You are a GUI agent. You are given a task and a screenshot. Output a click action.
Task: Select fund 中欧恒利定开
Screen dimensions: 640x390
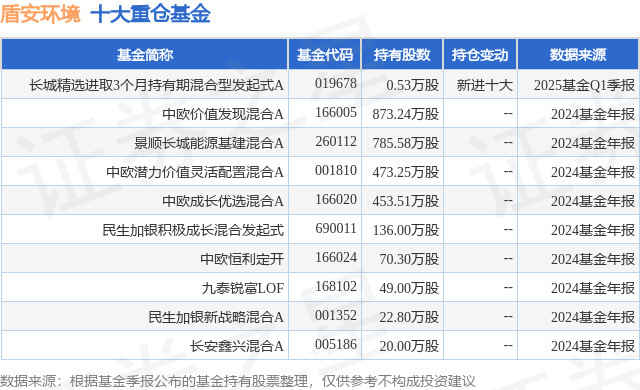[242, 259]
